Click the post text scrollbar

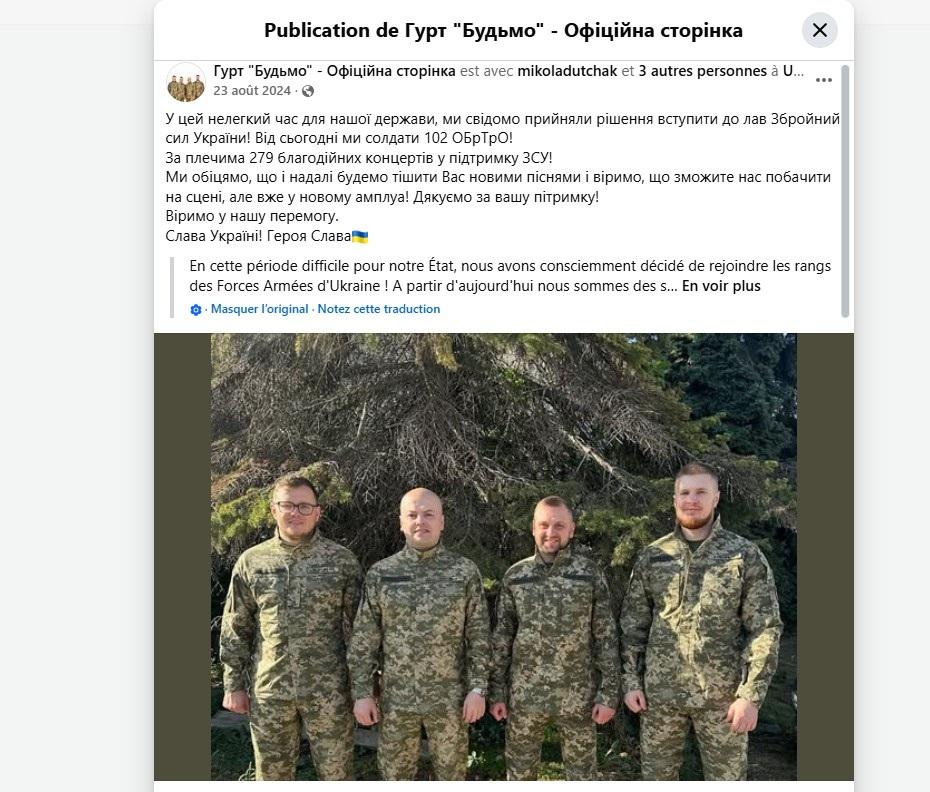tap(845, 191)
